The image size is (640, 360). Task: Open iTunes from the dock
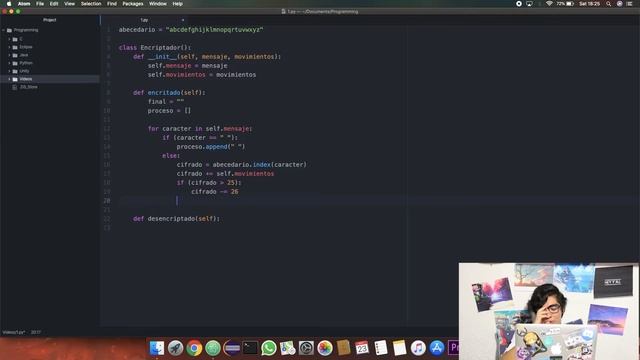coord(418,348)
